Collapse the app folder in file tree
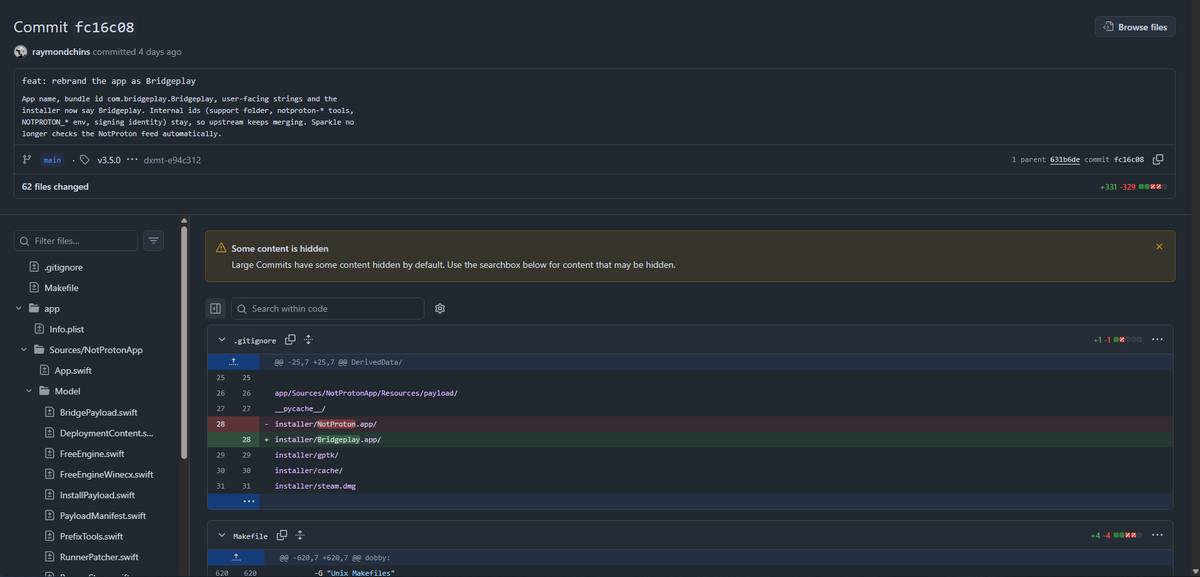The image size is (1200, 577). click(x=19, y=309)
